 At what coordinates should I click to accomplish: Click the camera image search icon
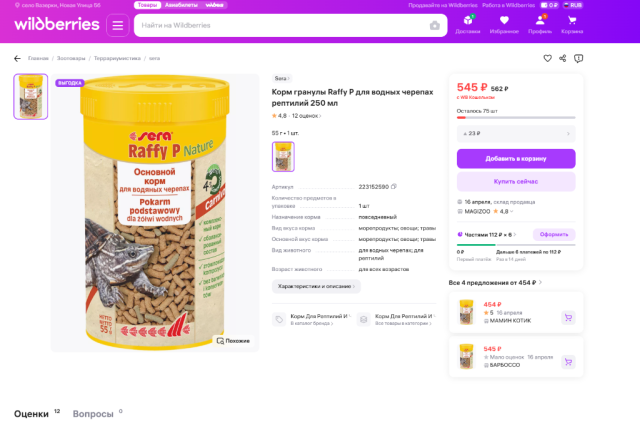click(434, 25)
